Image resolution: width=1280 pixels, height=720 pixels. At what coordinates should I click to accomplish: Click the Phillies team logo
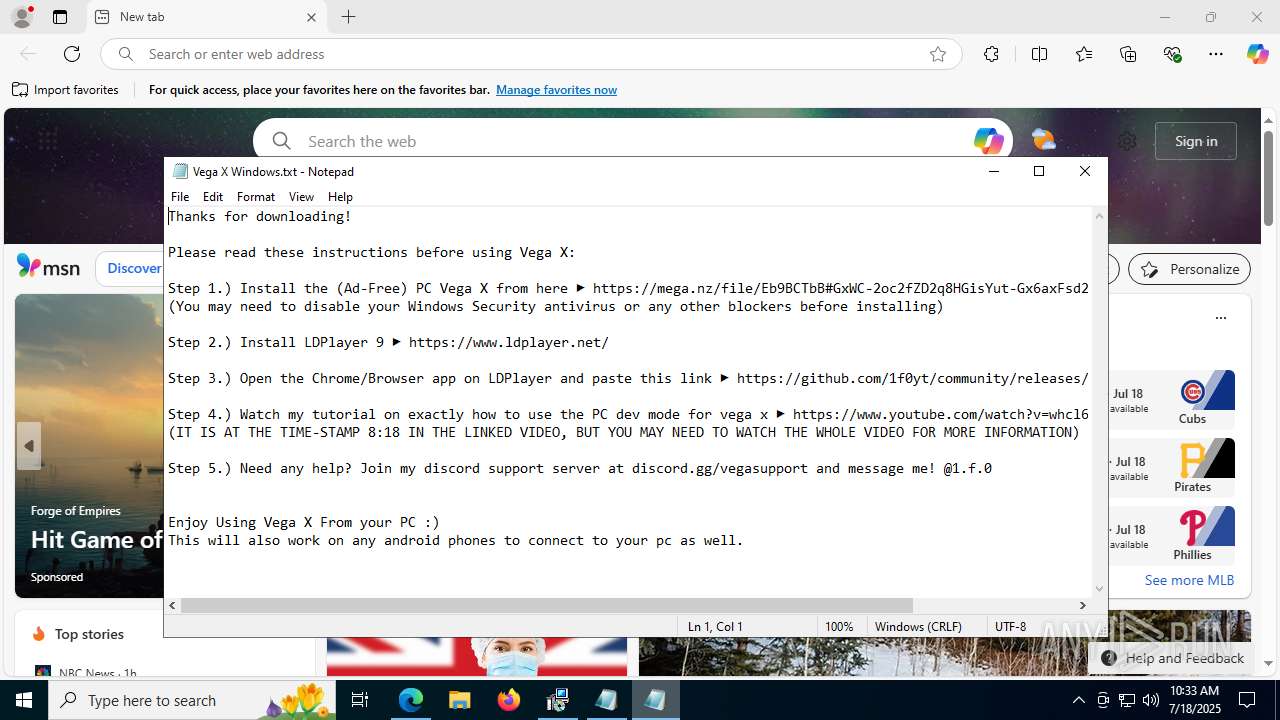coord(1192,527)
